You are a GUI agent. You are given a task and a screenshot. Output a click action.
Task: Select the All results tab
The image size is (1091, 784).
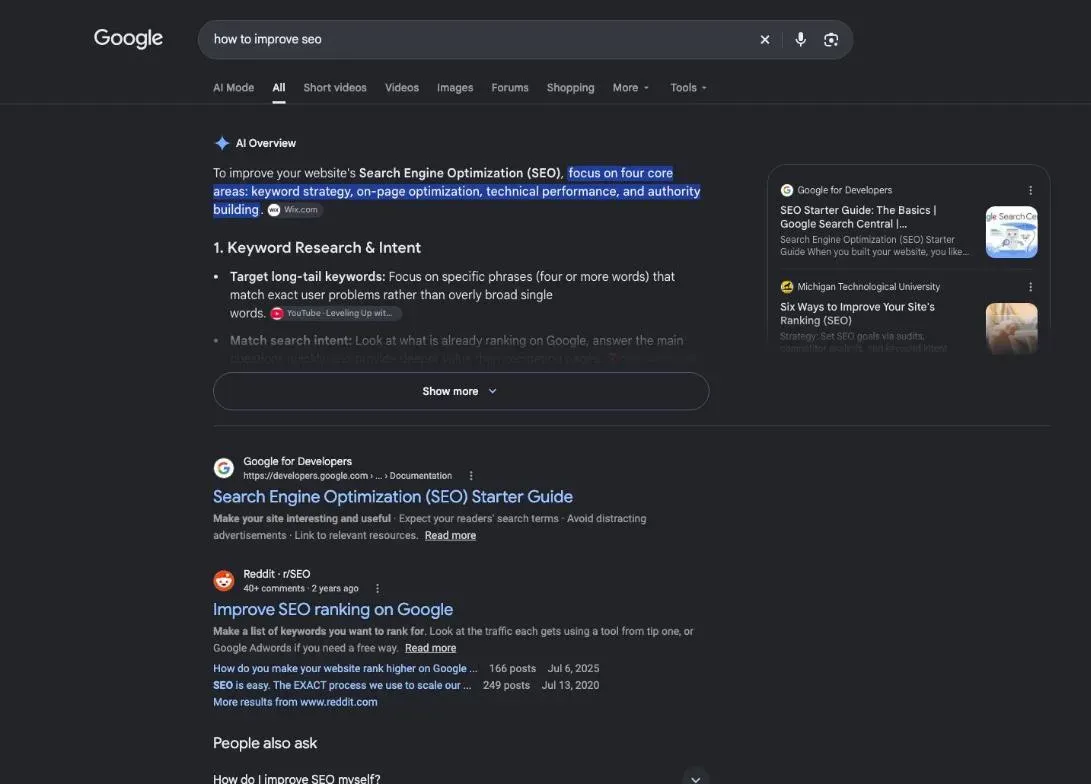coord(279,88)
